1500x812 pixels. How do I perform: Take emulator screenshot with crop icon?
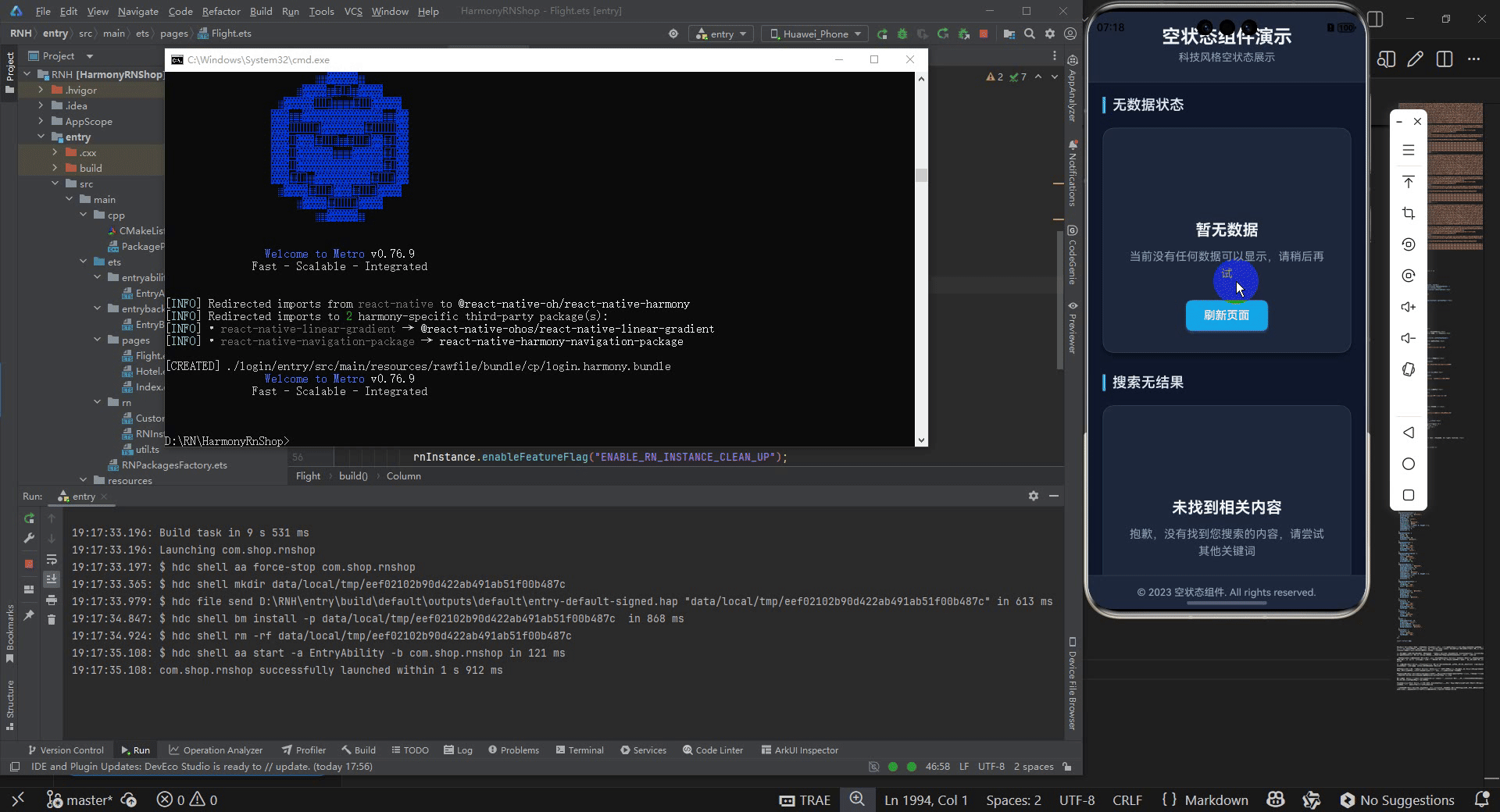1409,213
